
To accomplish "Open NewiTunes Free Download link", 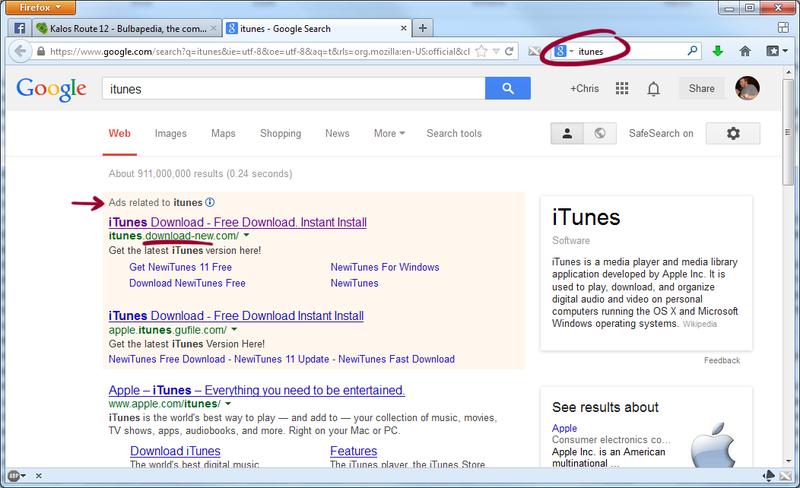I will coord(167,359).
